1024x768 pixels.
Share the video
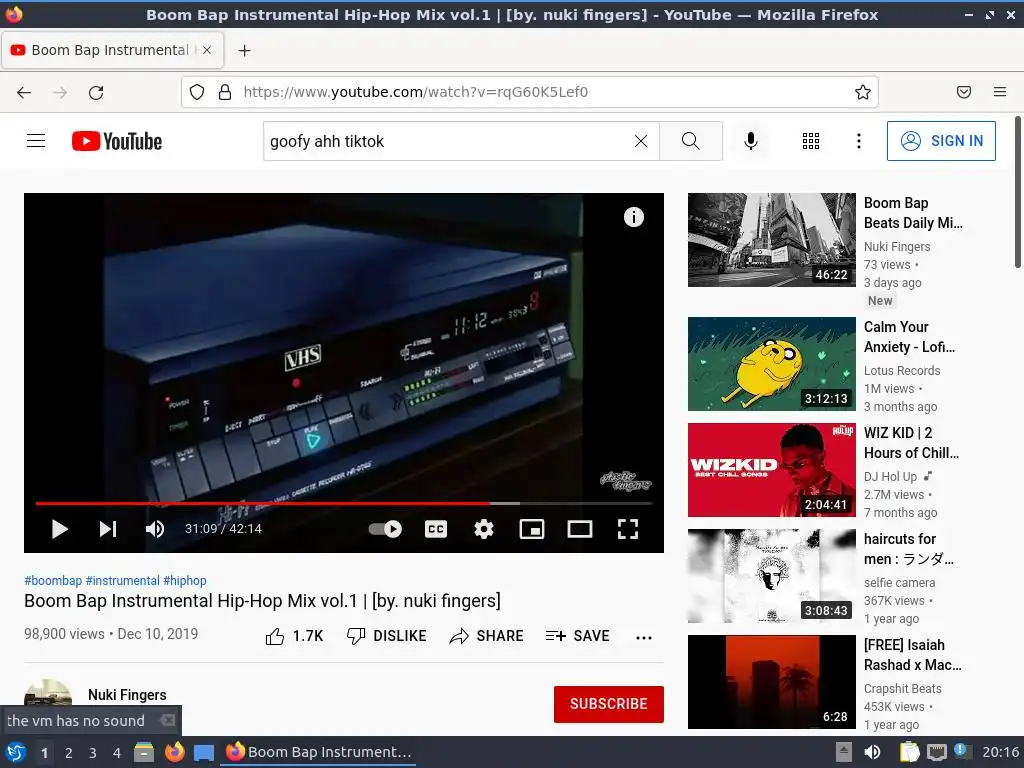tap(487, 636)
